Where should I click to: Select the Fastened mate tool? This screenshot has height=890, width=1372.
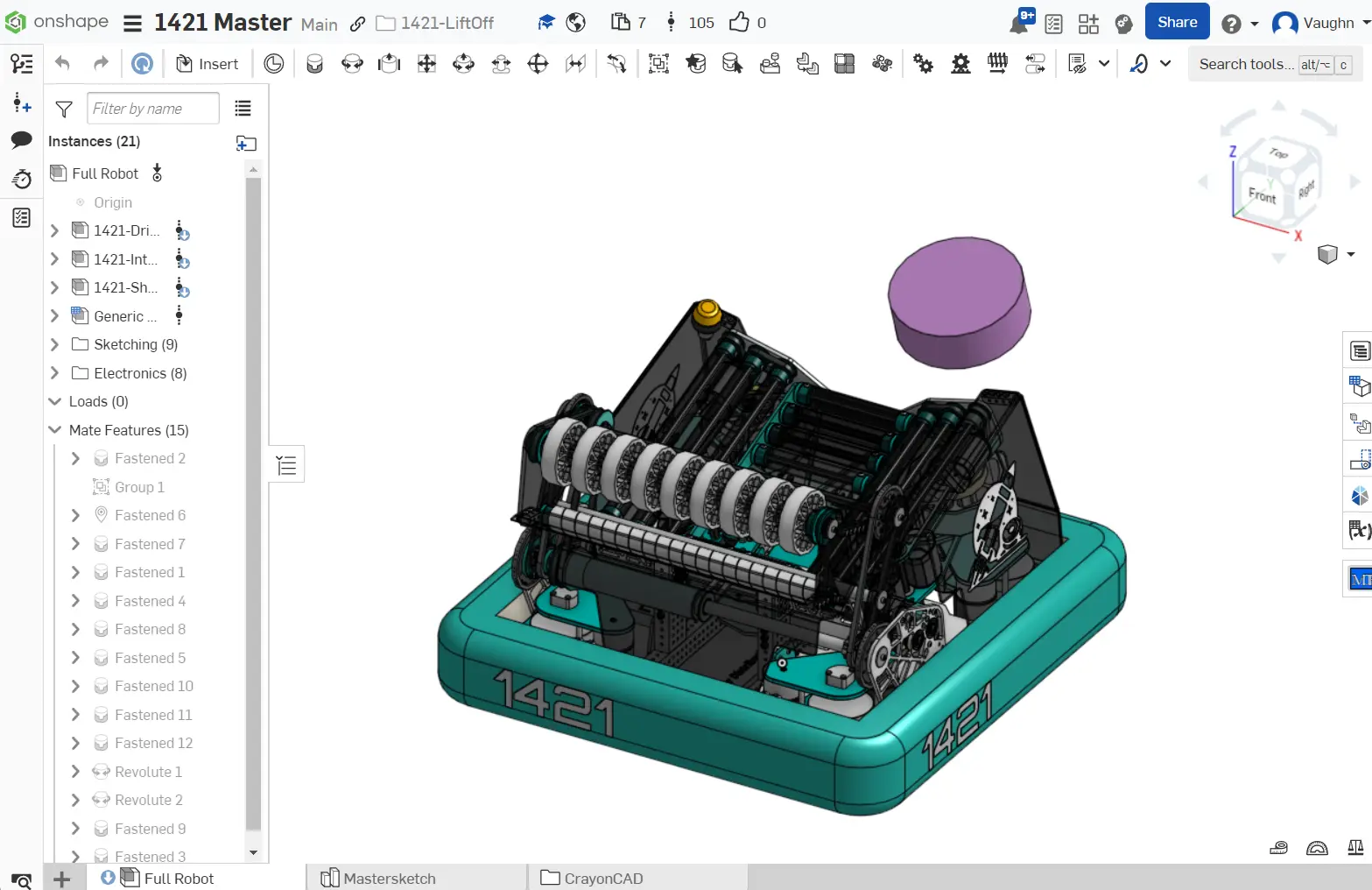click(314, 64)
